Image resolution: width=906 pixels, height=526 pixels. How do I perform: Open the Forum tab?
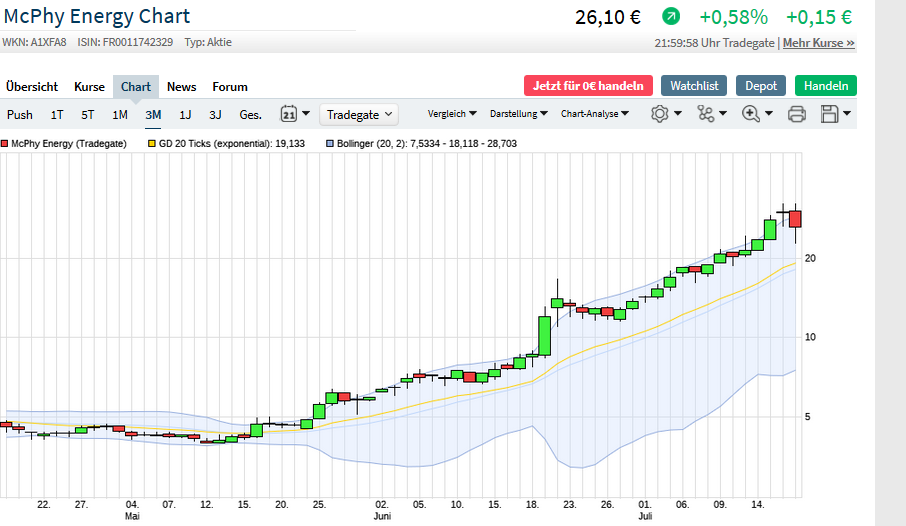230,87
